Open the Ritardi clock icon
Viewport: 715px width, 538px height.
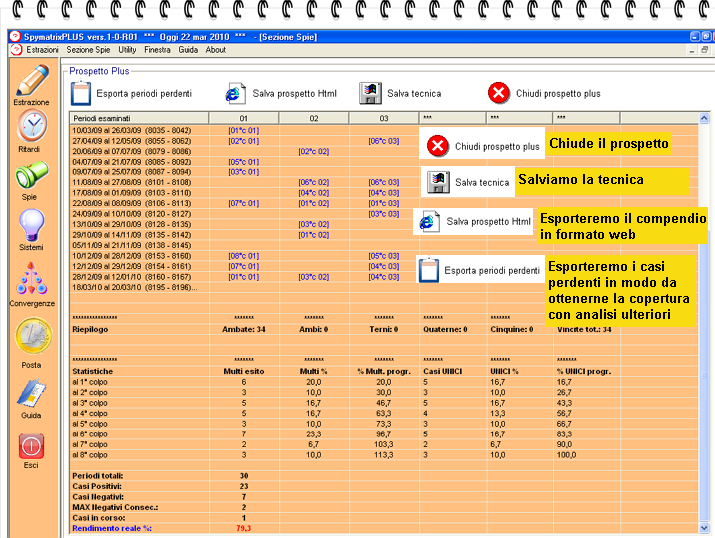(32, 126)
